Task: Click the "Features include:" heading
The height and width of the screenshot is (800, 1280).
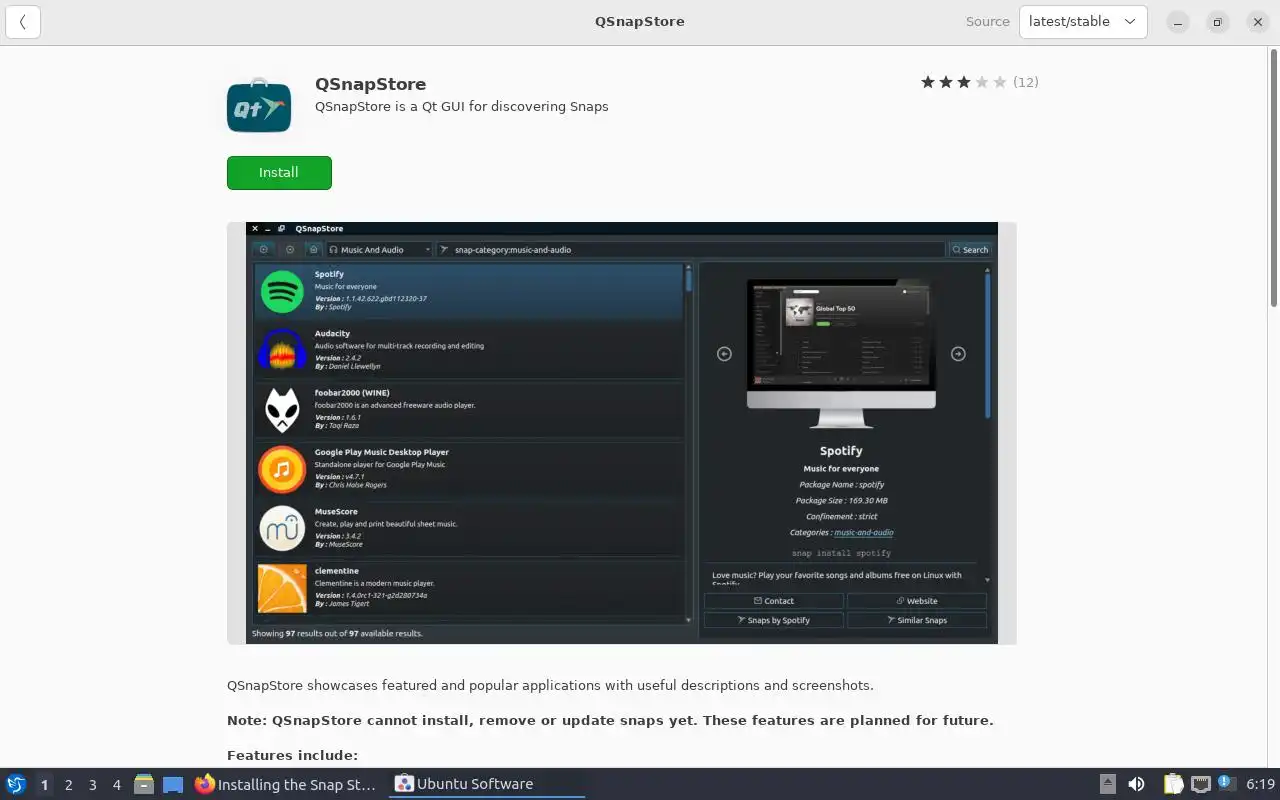Action: (x=292, y=755)
